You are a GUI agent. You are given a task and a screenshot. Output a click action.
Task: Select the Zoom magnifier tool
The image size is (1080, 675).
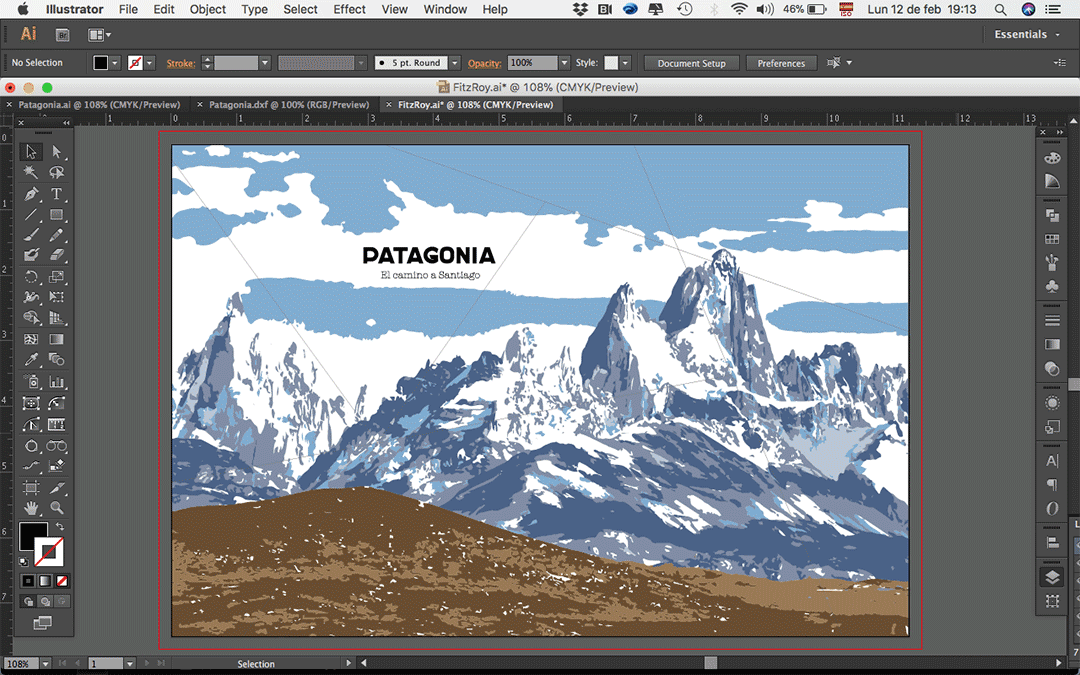click(x=56, y=508)
